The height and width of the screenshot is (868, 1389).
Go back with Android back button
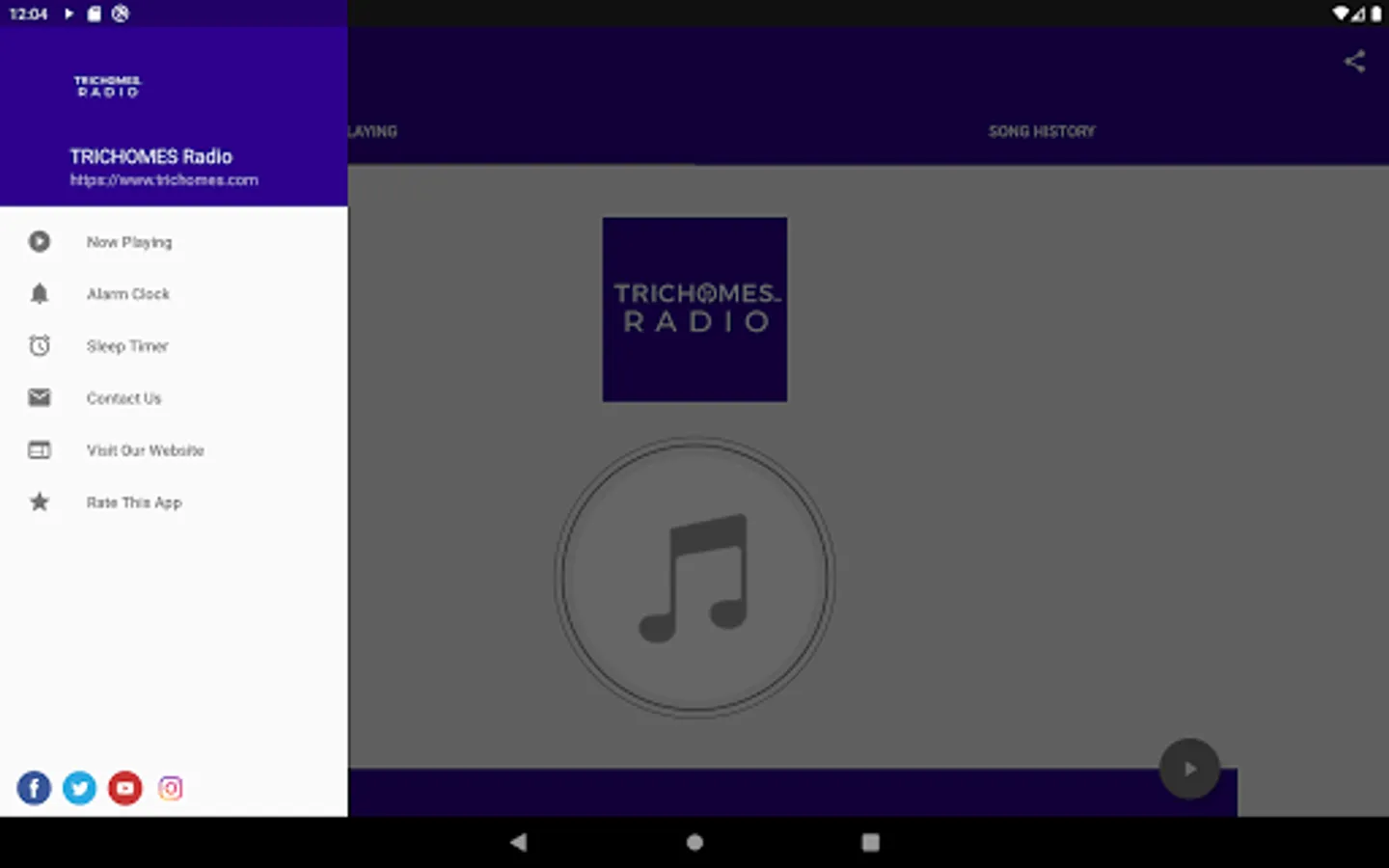[519, 842]
